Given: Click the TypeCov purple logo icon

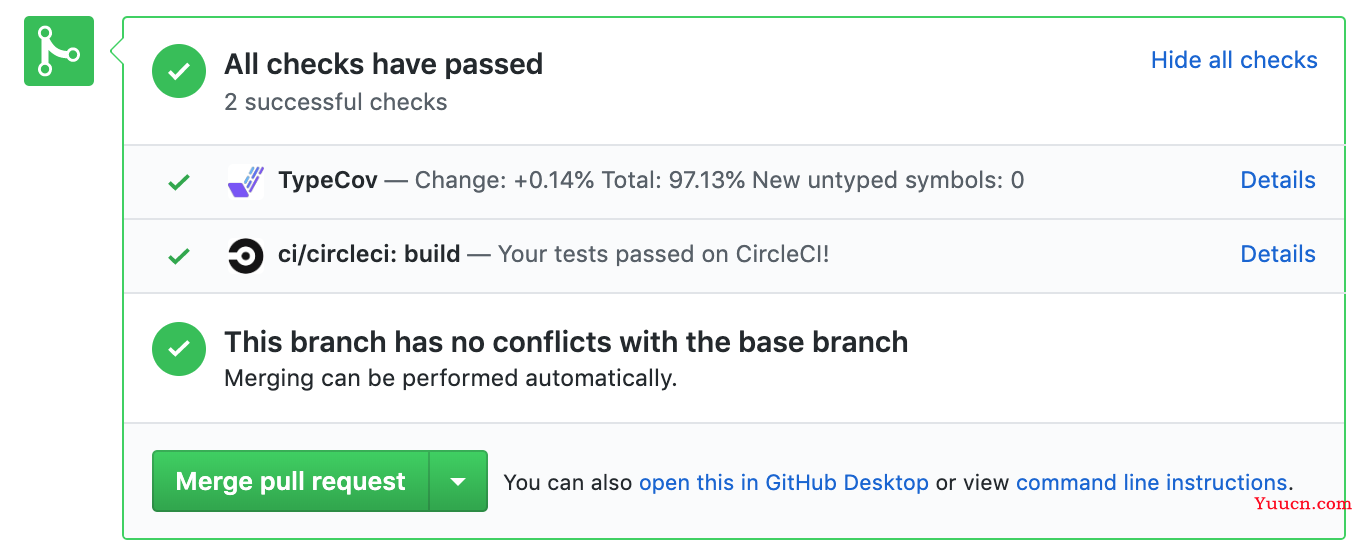Looking at the screenshot, I should click(246, 181).
